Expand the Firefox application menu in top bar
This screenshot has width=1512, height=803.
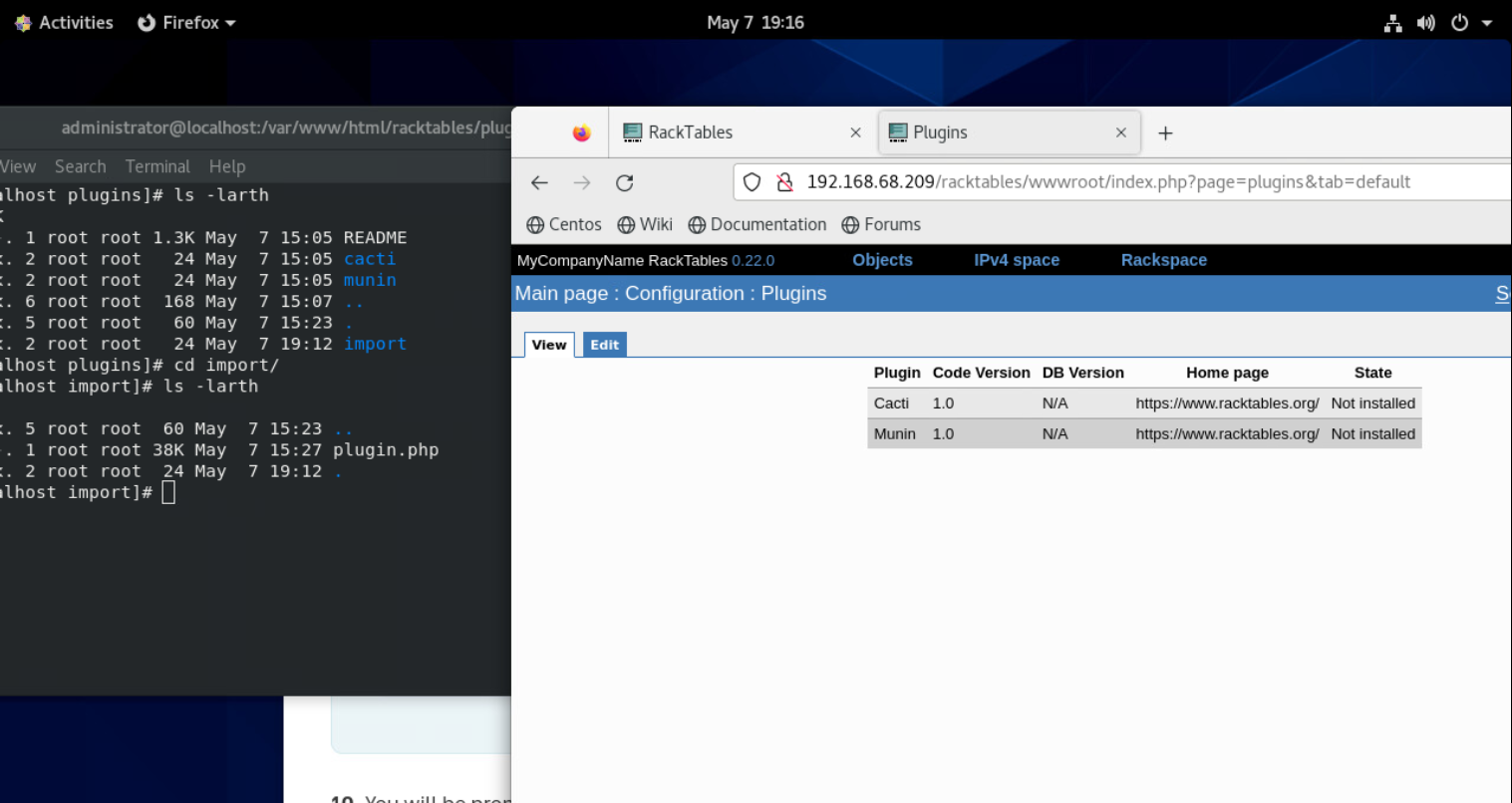tap(187, 23)
